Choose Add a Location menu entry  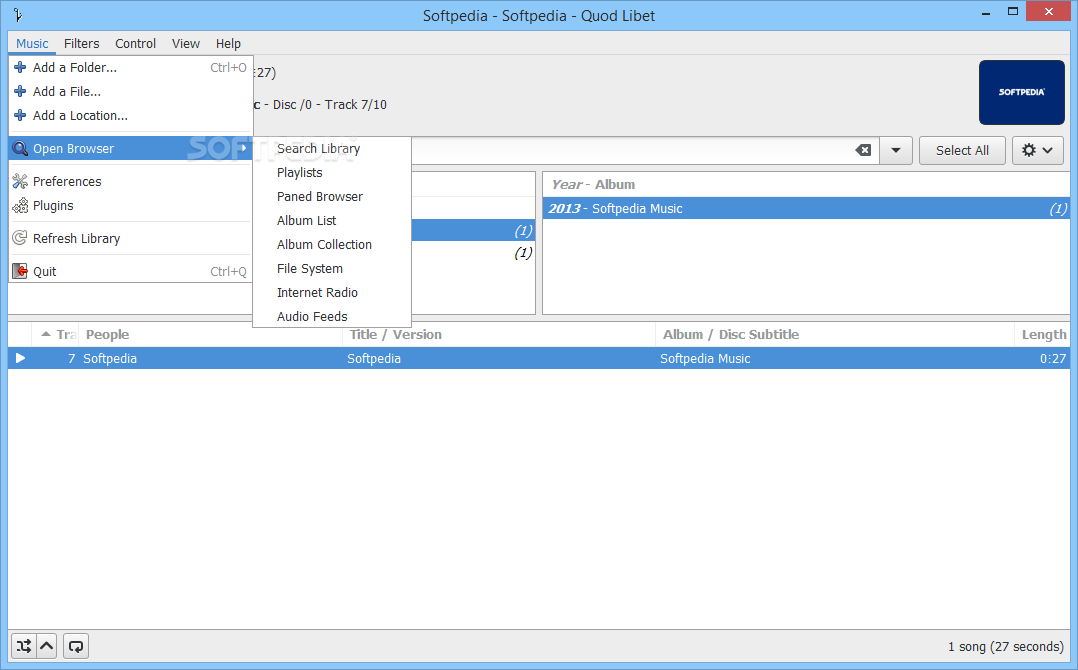[x=131, y=115]
